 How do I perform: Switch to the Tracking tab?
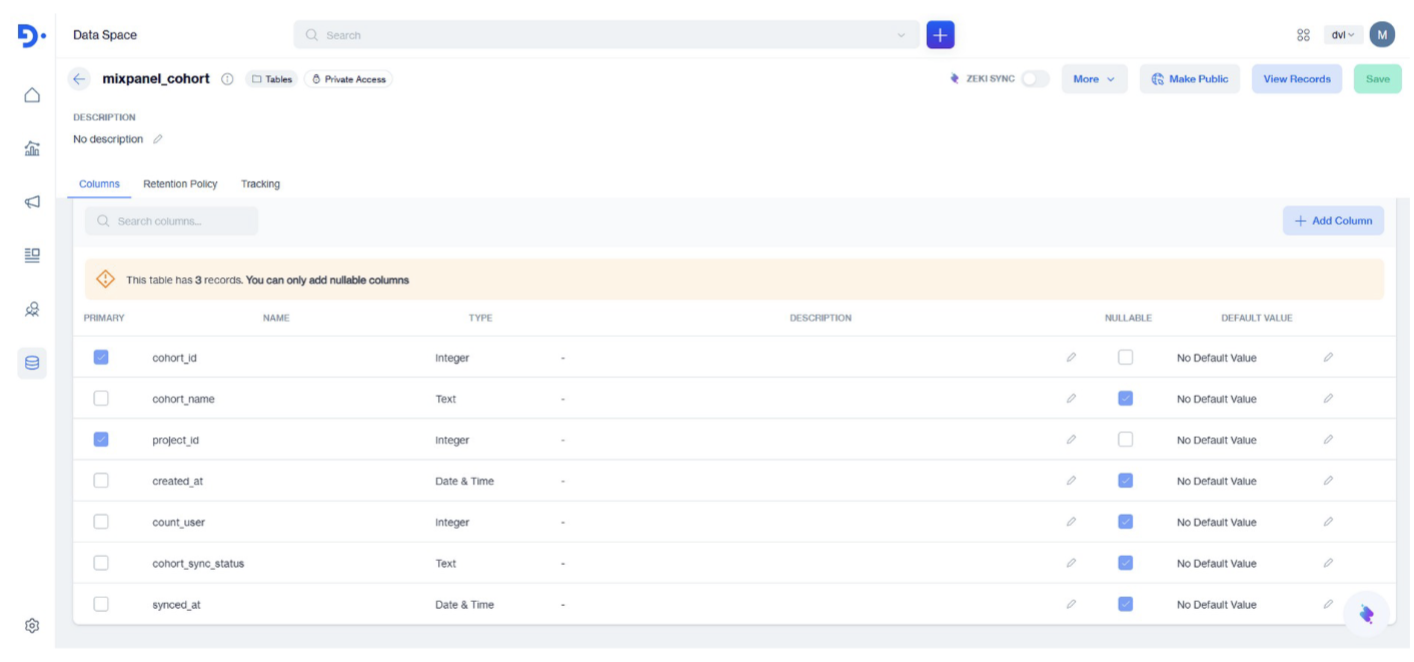tap(260, 184)
